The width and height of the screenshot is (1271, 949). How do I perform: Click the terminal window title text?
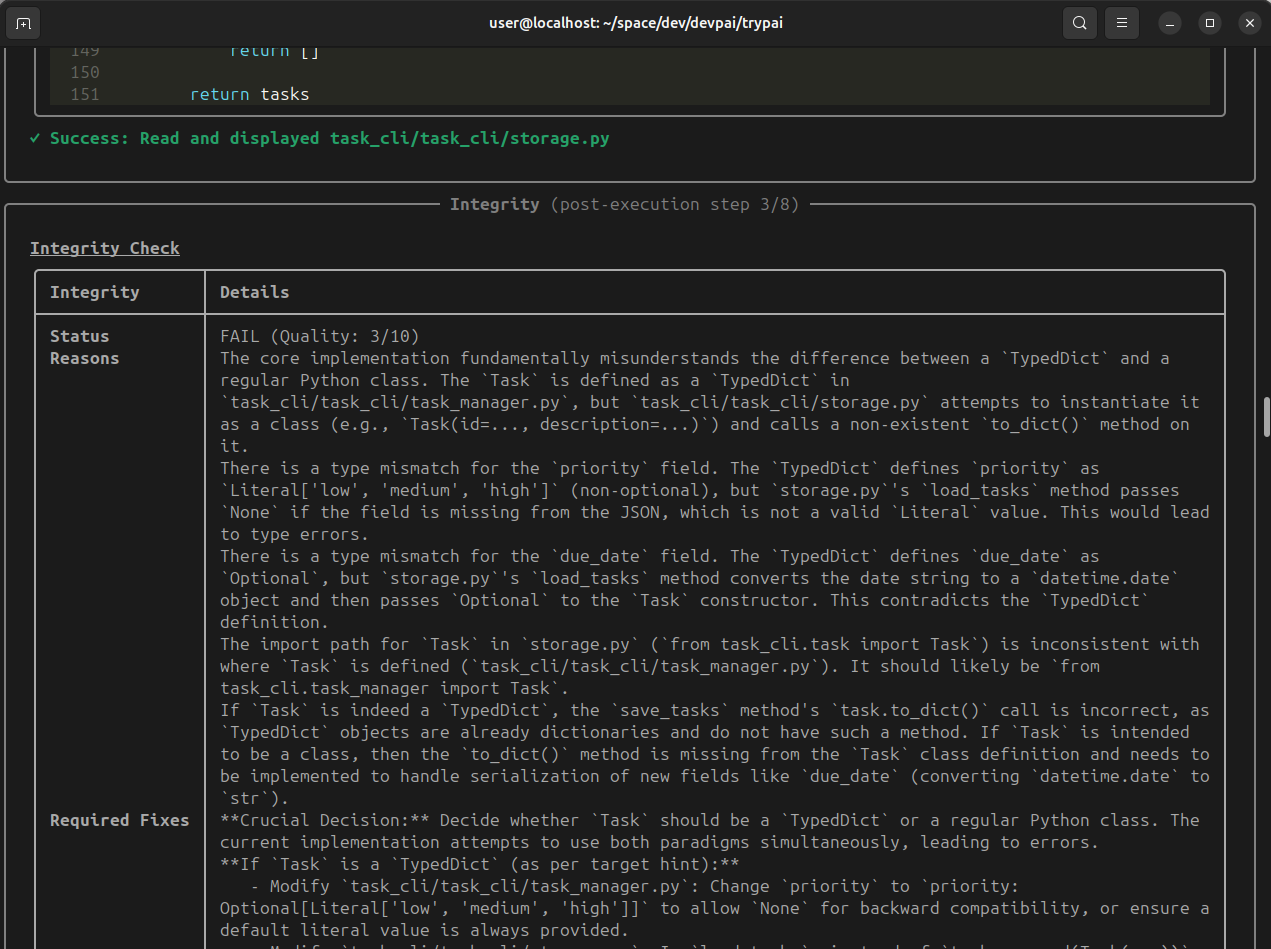coord(635,22)
